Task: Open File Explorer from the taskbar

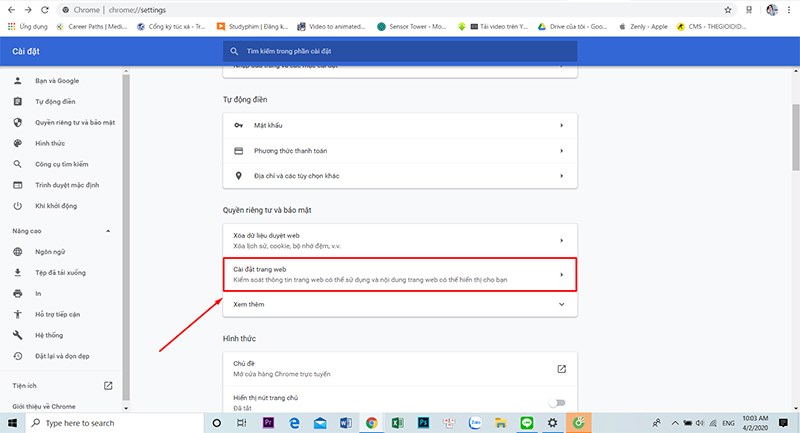Action: point(501,422)
